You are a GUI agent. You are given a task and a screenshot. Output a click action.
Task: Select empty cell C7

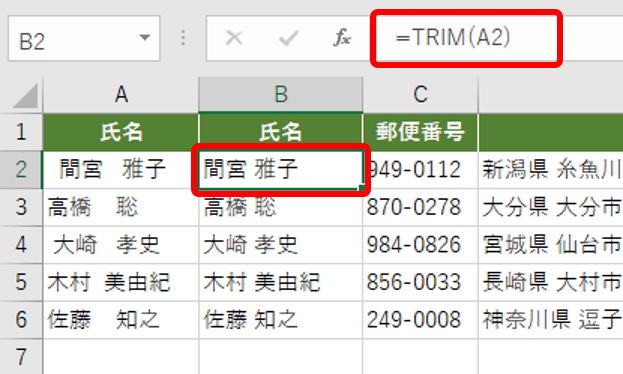(420, 357)
